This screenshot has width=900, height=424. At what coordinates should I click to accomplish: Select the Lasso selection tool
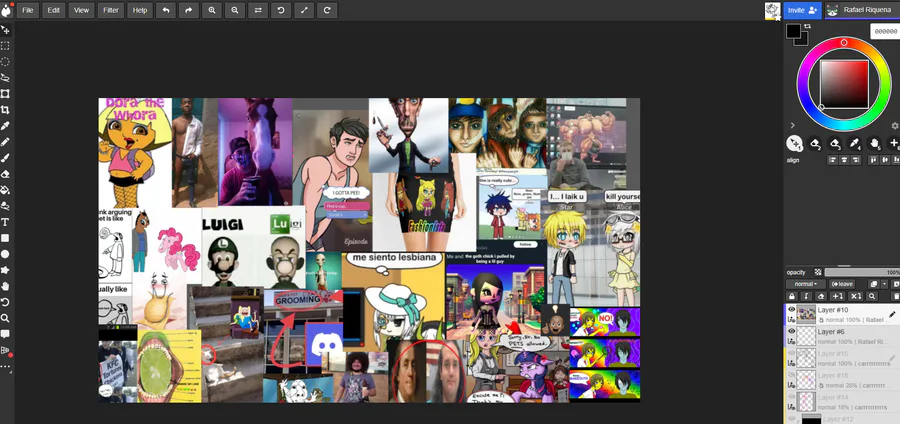[5, 77]
